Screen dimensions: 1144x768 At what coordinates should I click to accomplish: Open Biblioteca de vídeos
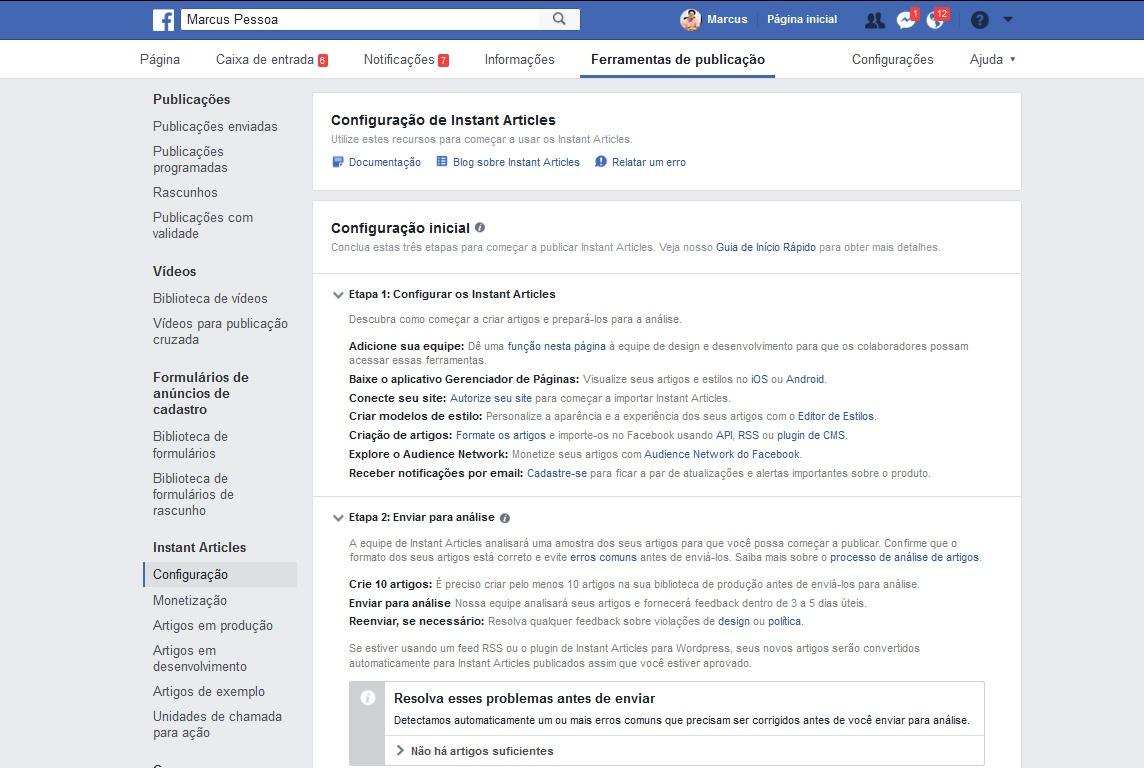pos(210,298)
